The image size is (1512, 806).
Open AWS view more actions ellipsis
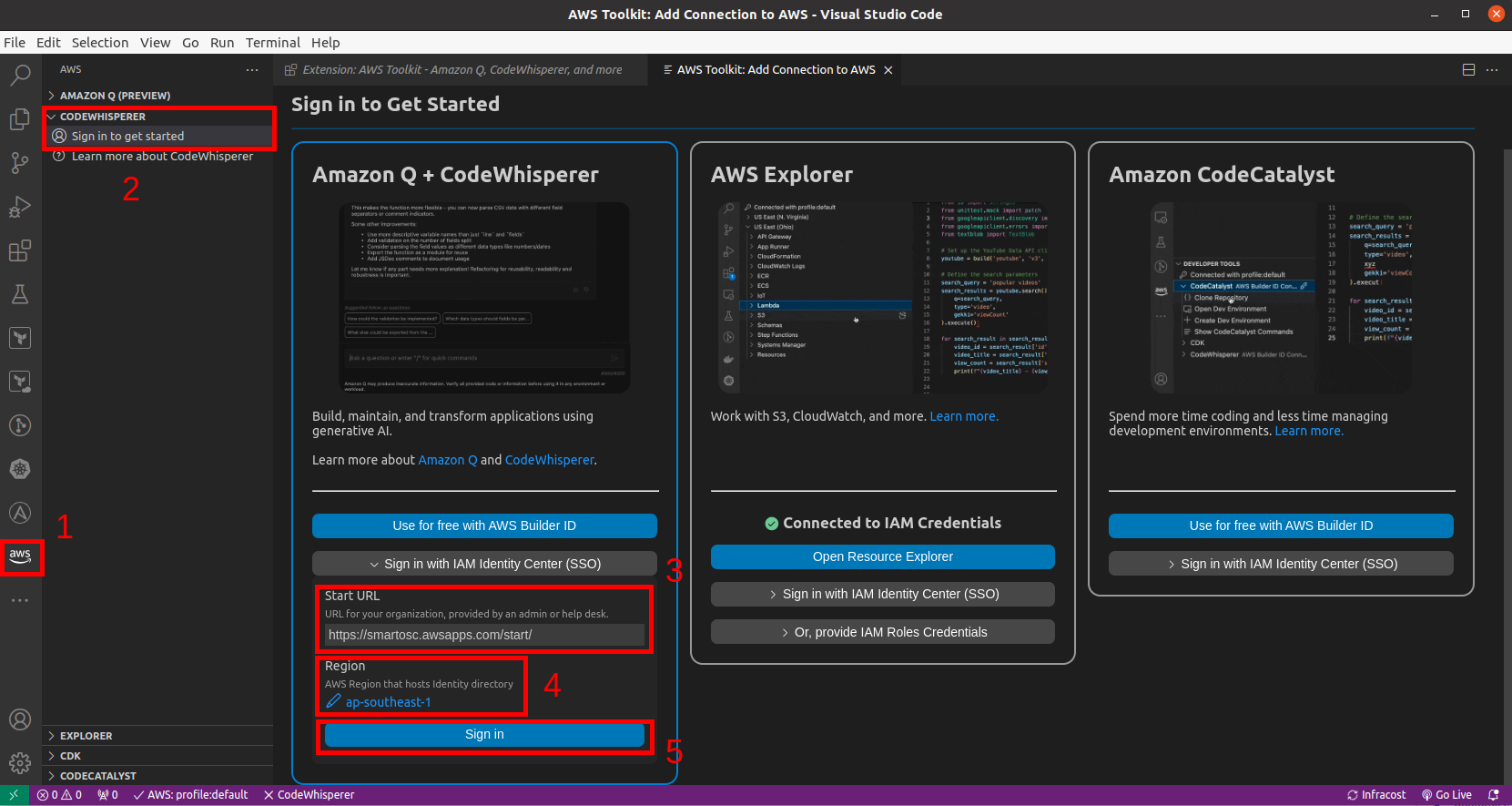[x=252, y=70]
